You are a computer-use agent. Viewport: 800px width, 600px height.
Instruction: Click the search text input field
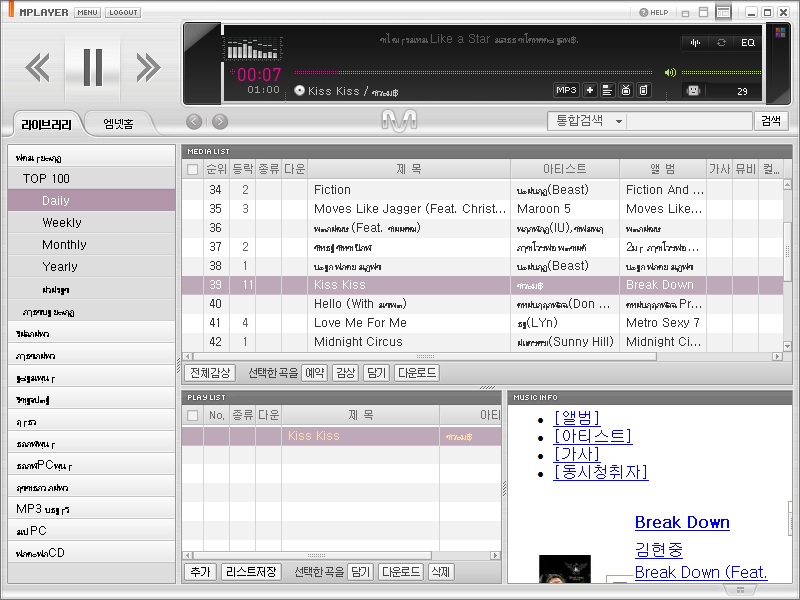[x=690, y=121]
